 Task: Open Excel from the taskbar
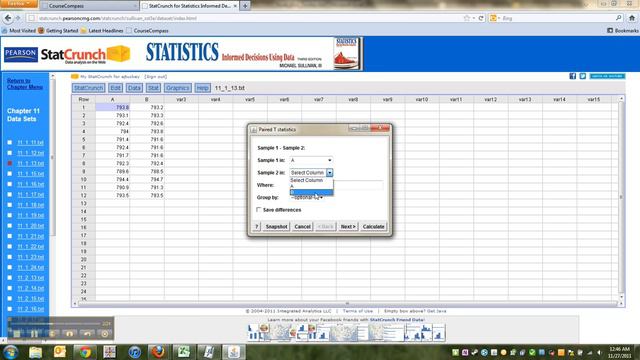click(x=184, y=352)
